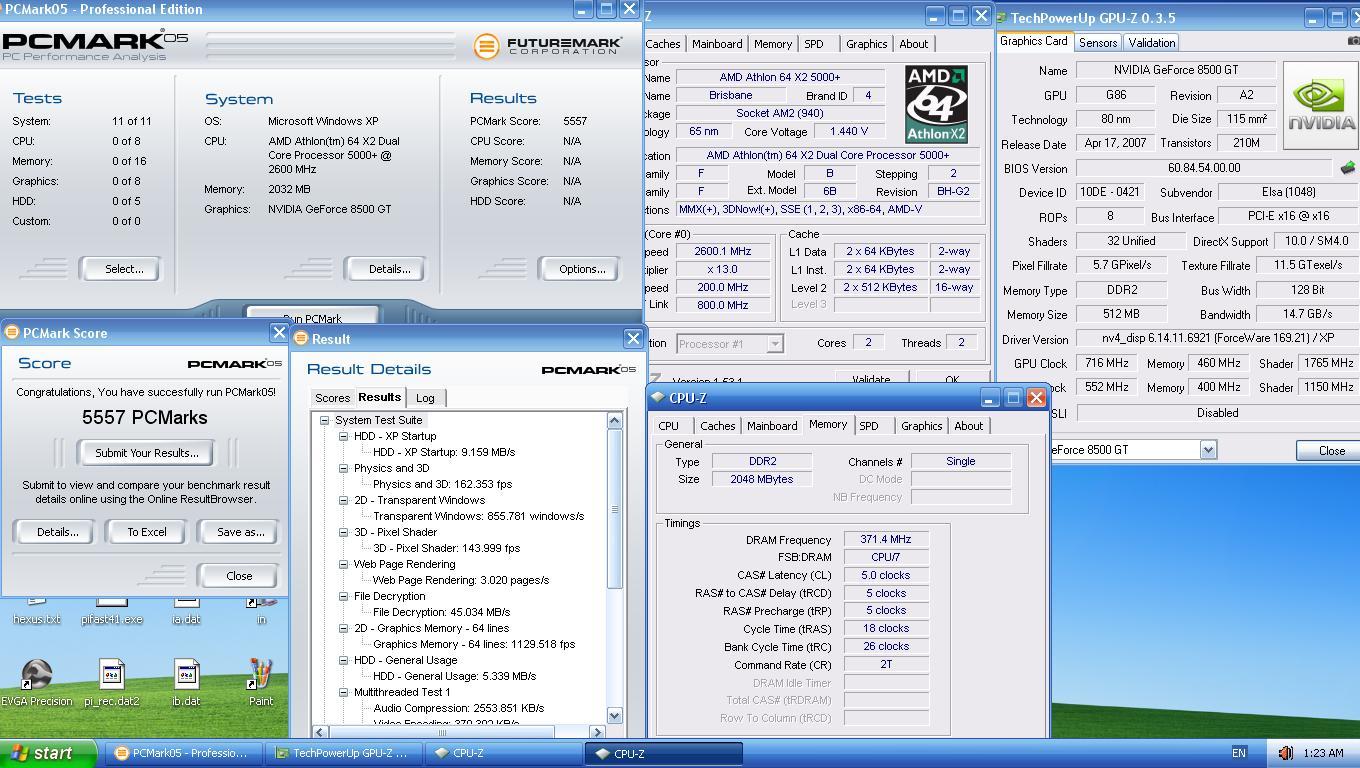Click the taskbar clock showing 1:23 AM

click(1323, 753)
